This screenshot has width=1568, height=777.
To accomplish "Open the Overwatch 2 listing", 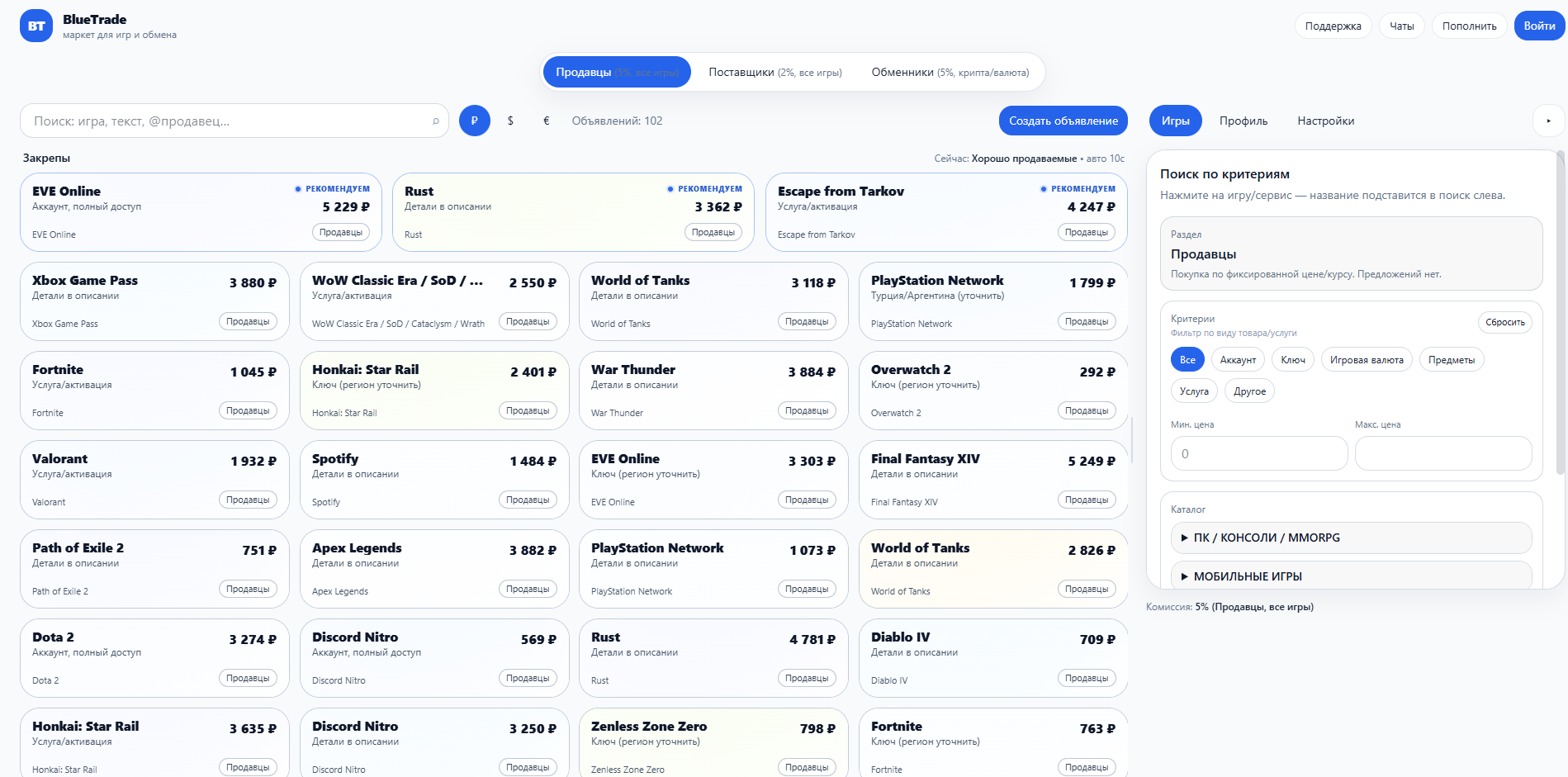I will coord(993,391).
